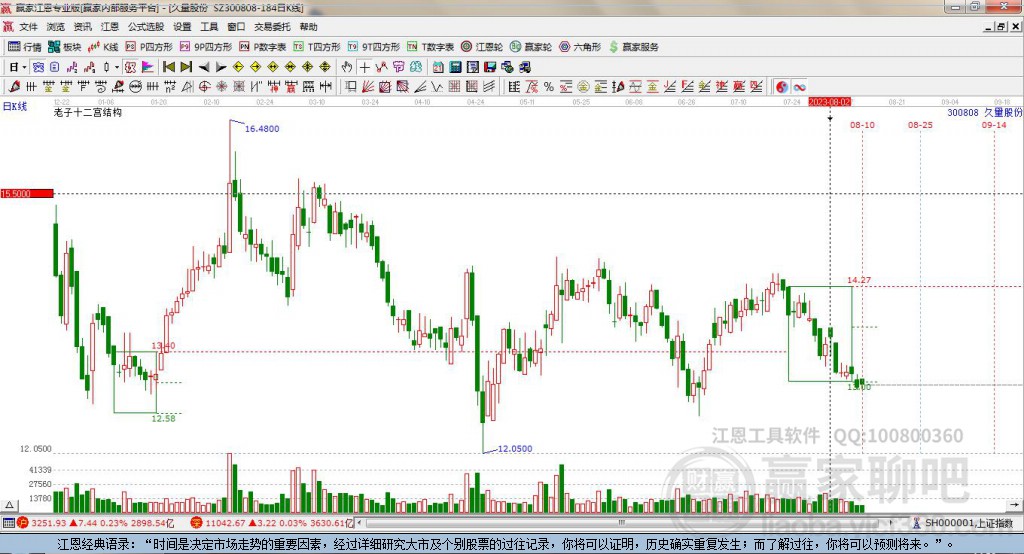Image resolution: width=1024 pixels, height=554 pixels.
Task: Open the 江恩轮 tool
Action: point(482,47)
